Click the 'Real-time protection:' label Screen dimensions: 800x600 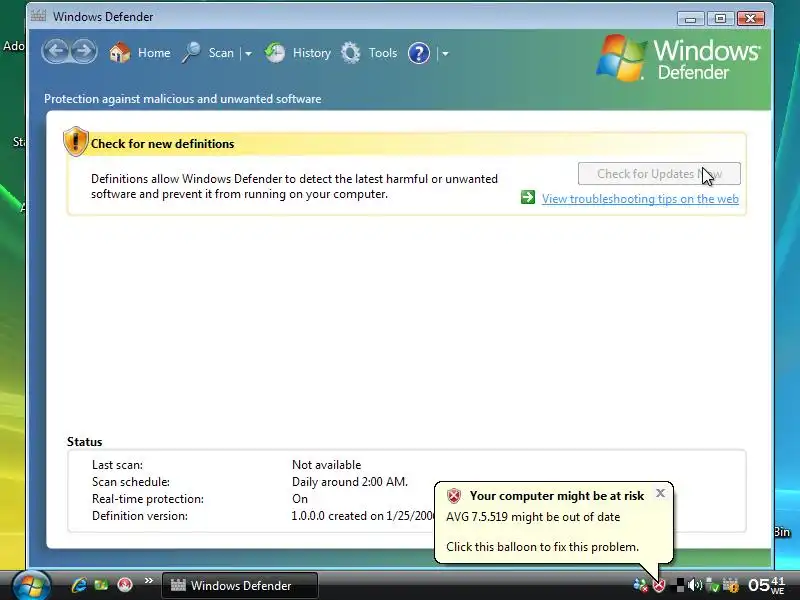coord(147,499)
